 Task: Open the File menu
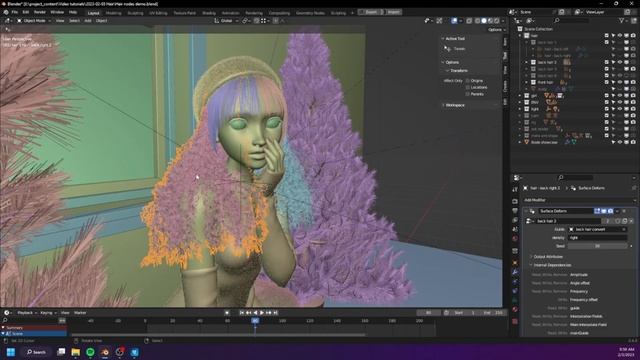click(x=15, y=12)
